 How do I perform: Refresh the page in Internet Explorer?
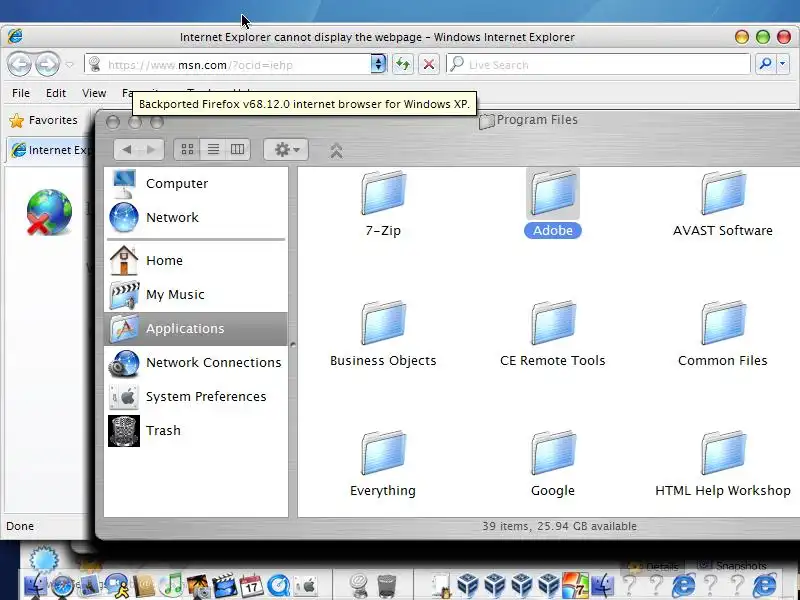click(x=403, y=64)
